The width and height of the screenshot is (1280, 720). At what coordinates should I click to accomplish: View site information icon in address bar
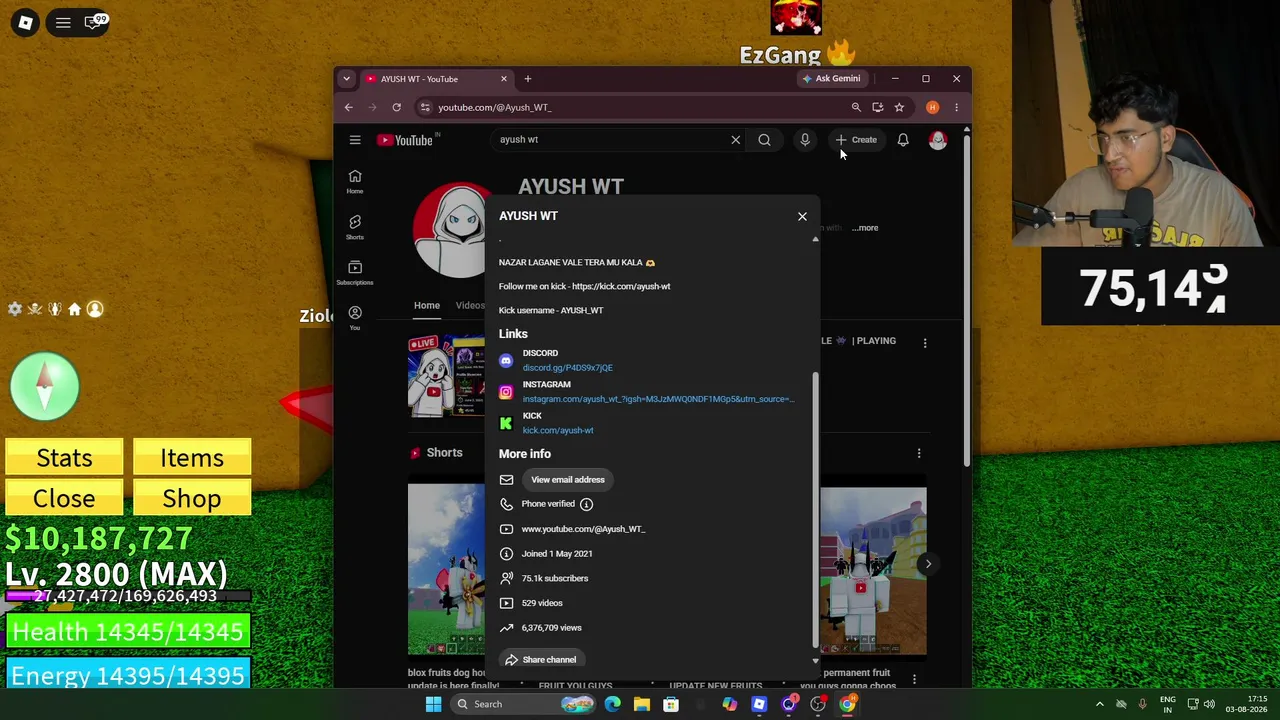click(425, 107)
